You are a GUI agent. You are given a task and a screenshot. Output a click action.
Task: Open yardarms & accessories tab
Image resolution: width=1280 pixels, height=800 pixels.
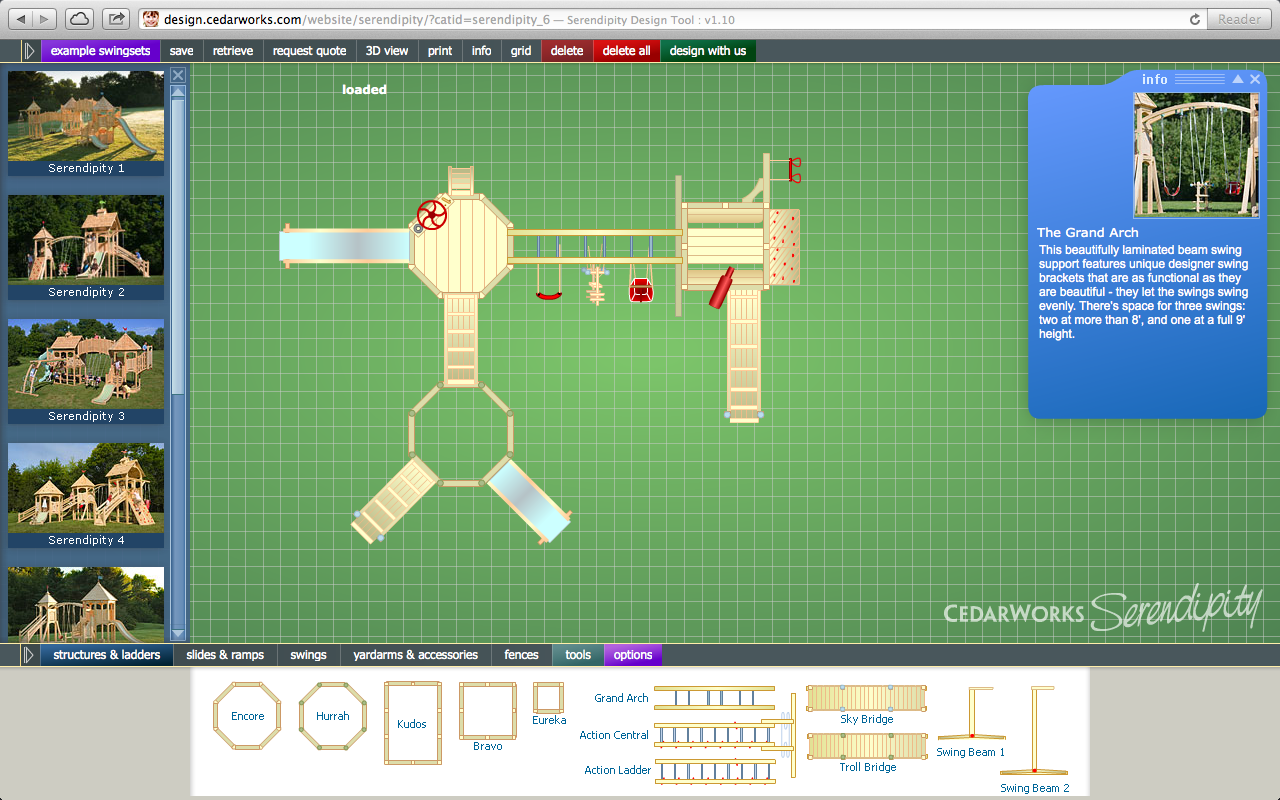pos(415,655)
